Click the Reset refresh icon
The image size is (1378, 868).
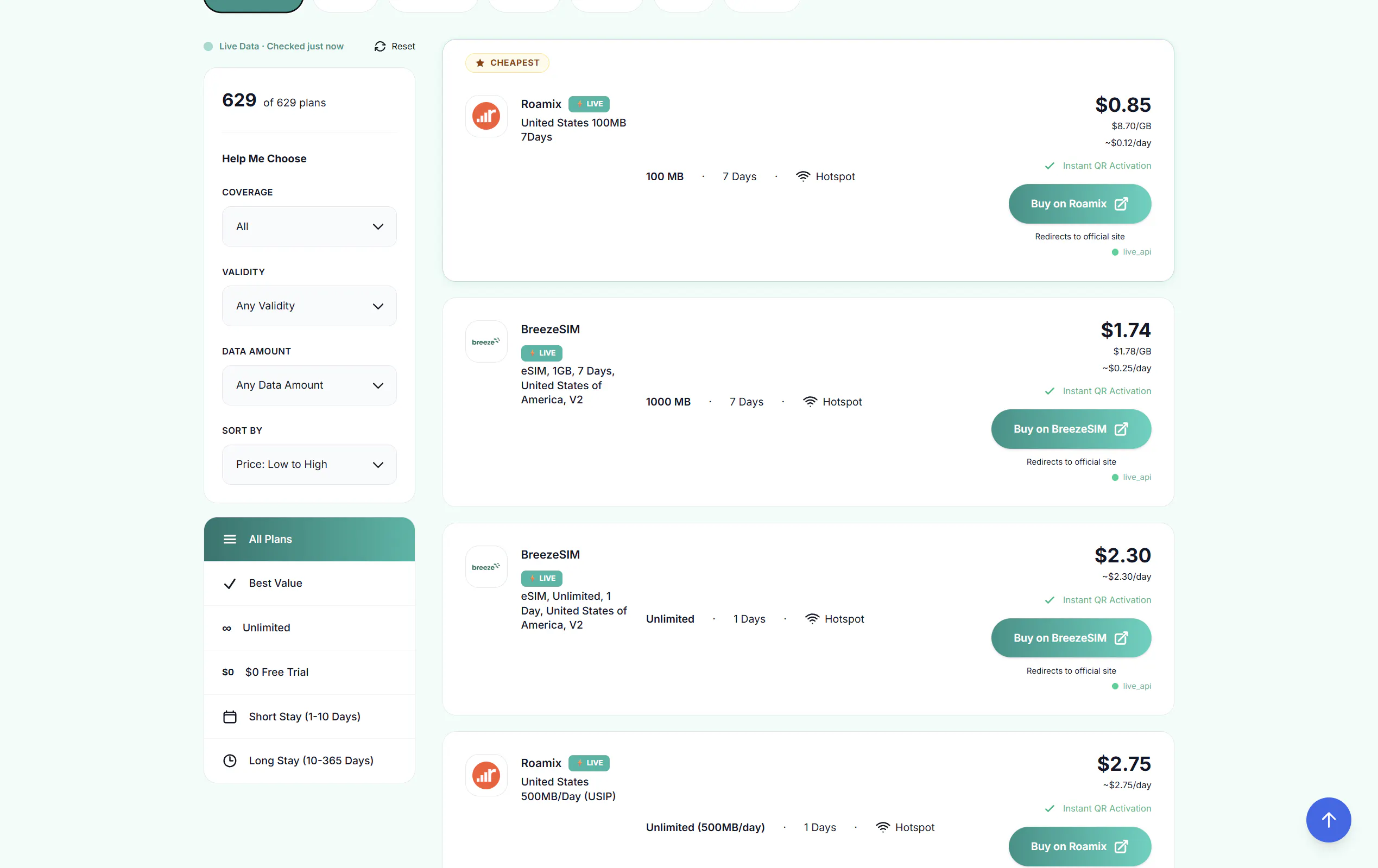380,46
